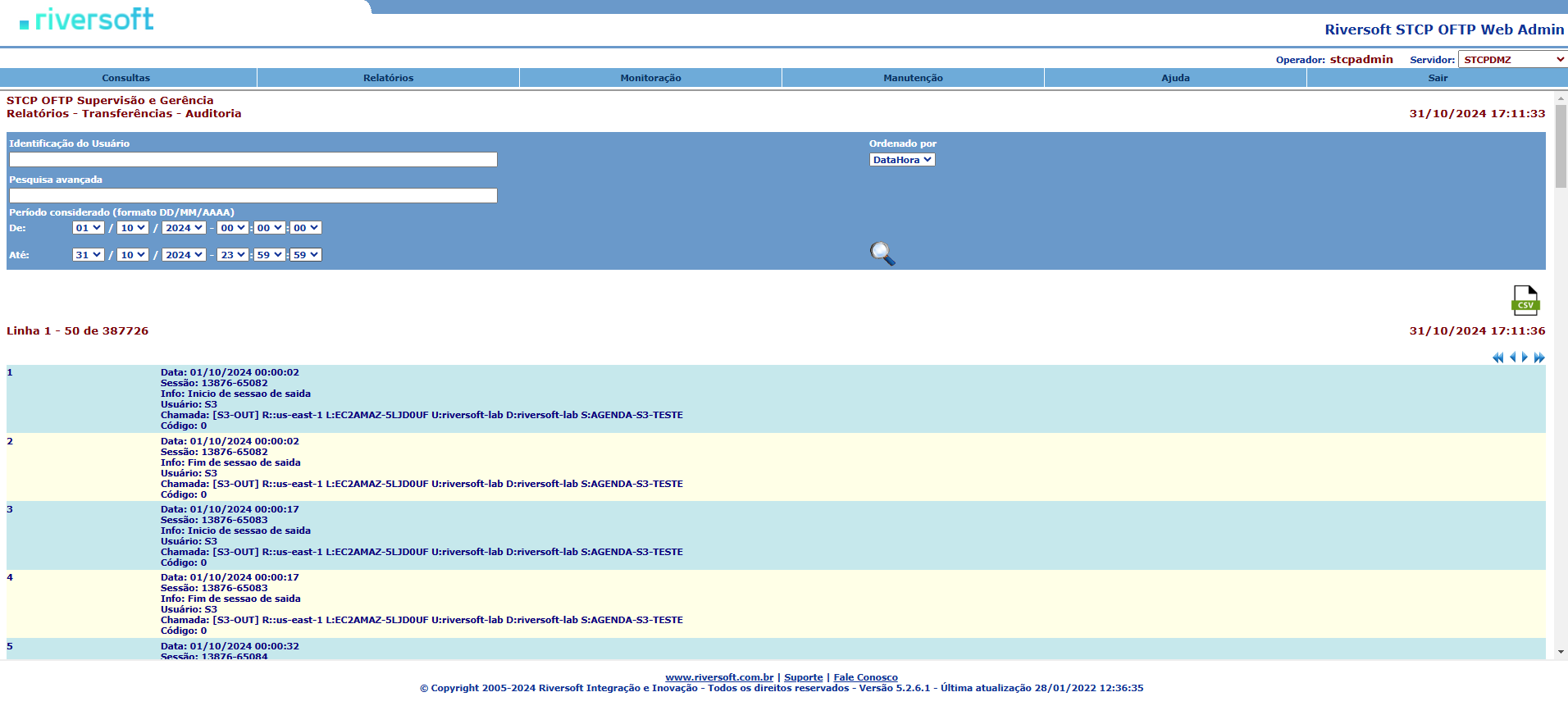1568x715 pixels.
Task: Open the Consultas menu
Action: tap(126, 78)
